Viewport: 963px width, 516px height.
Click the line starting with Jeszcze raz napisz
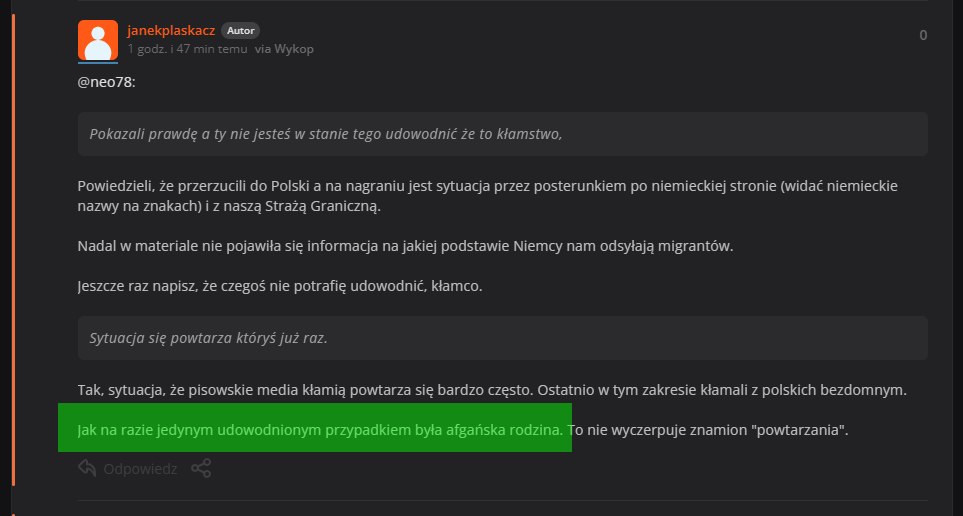click(x=280, y=286)
